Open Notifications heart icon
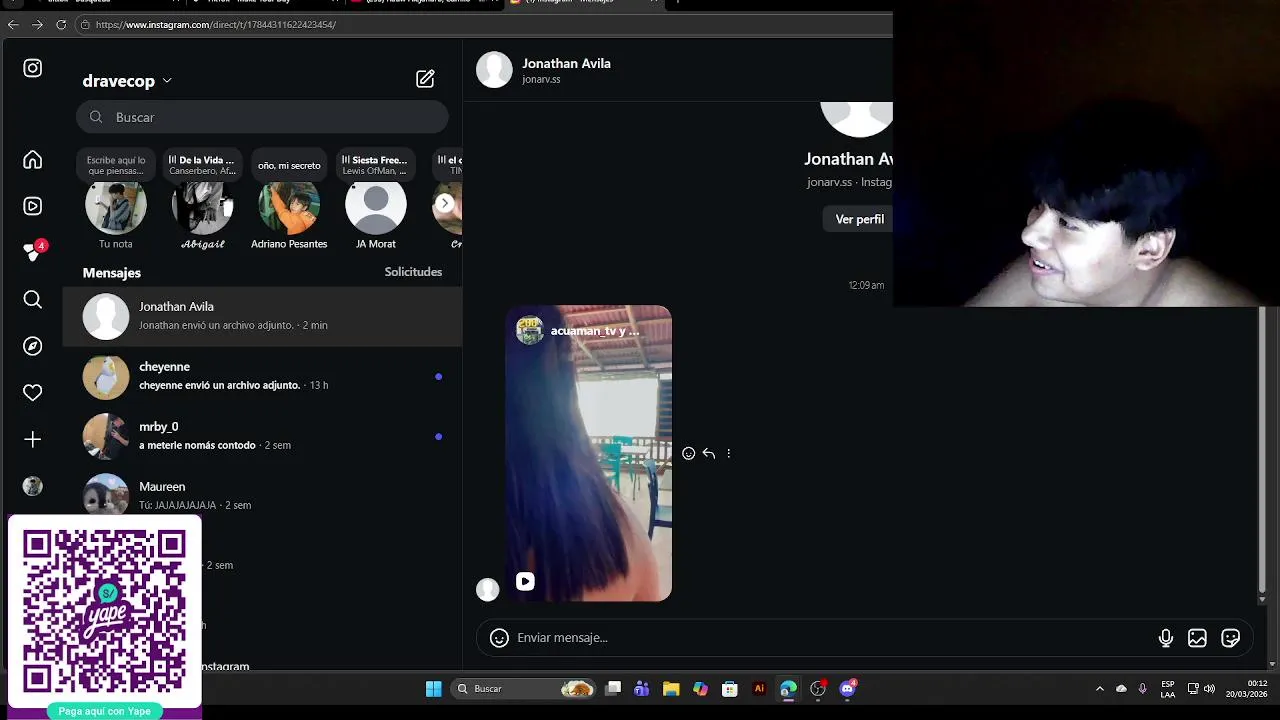 click(33, 393)
